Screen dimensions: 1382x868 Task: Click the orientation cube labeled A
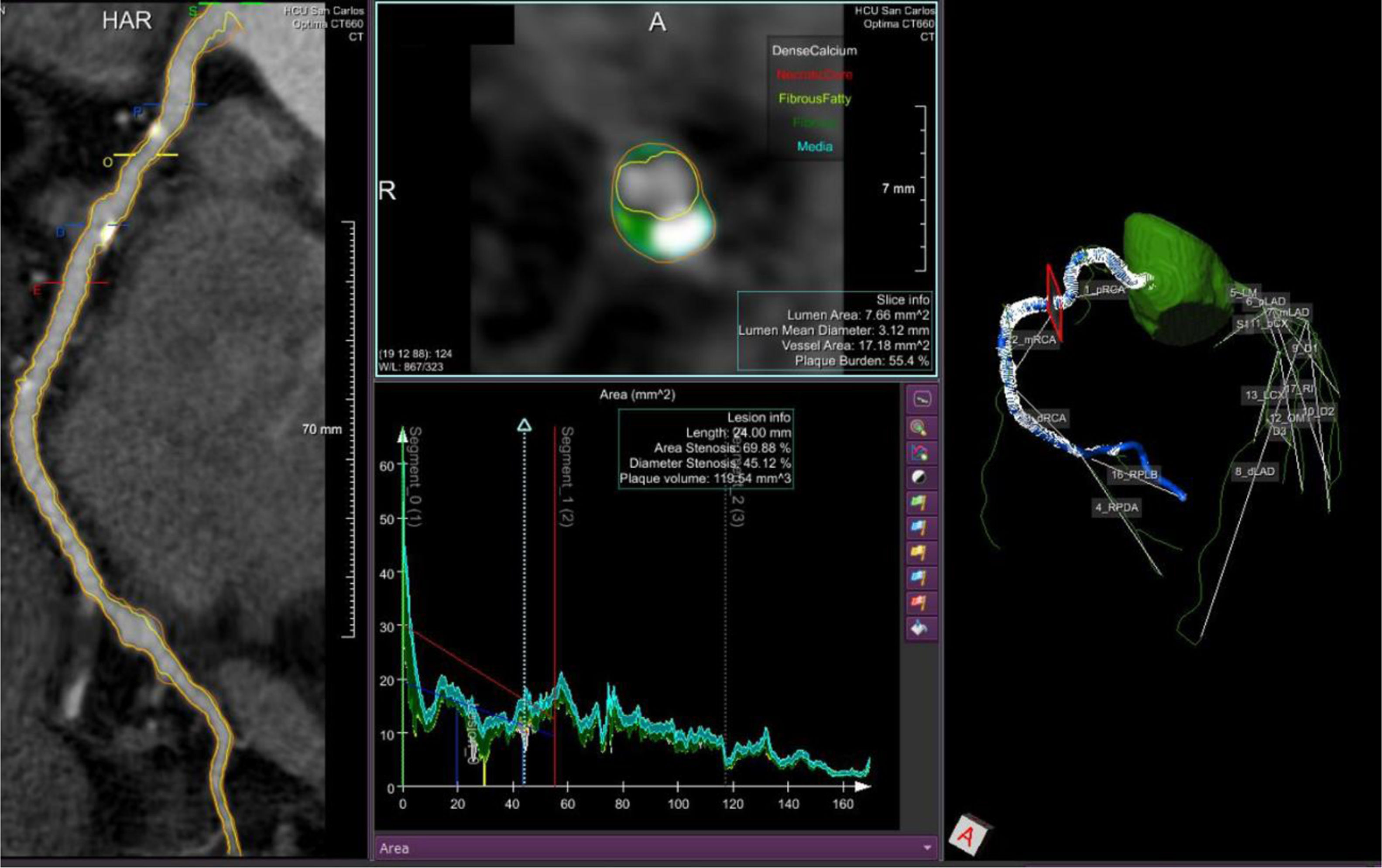[x=967, y=835]
